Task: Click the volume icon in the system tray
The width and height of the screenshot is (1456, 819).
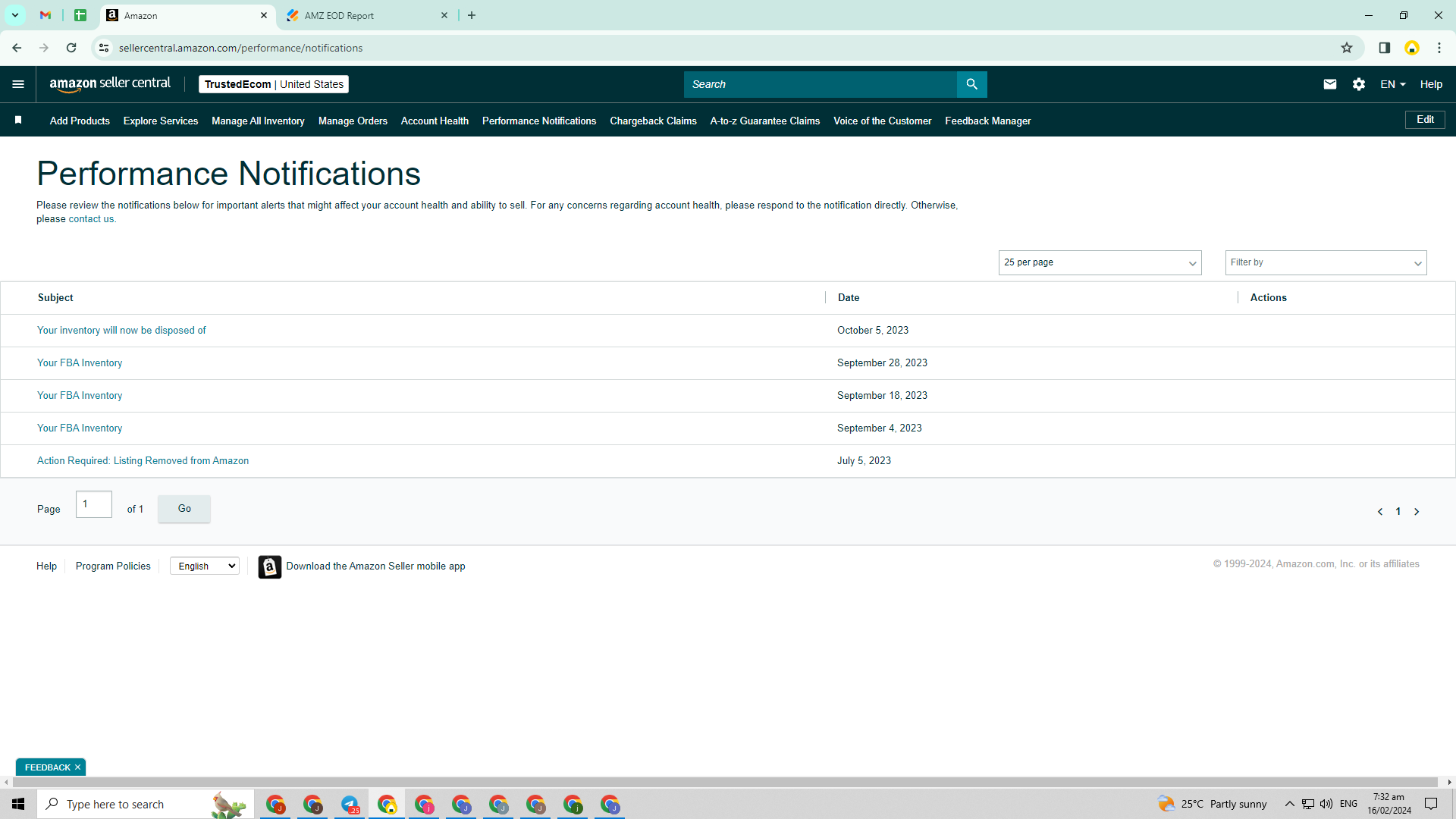Action: [1326, 804]
